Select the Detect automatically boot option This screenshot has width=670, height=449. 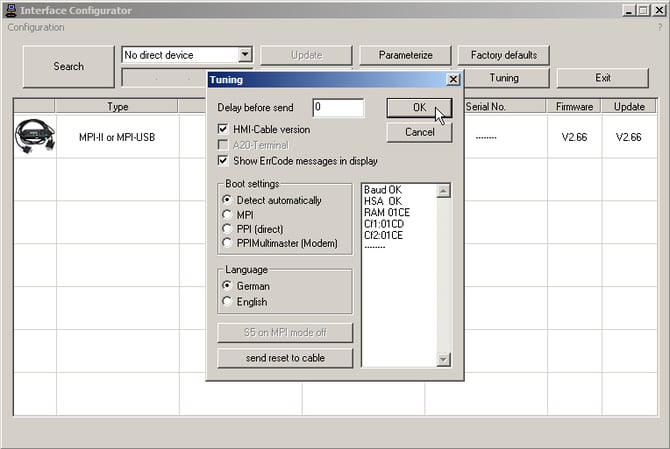[227, 200]
